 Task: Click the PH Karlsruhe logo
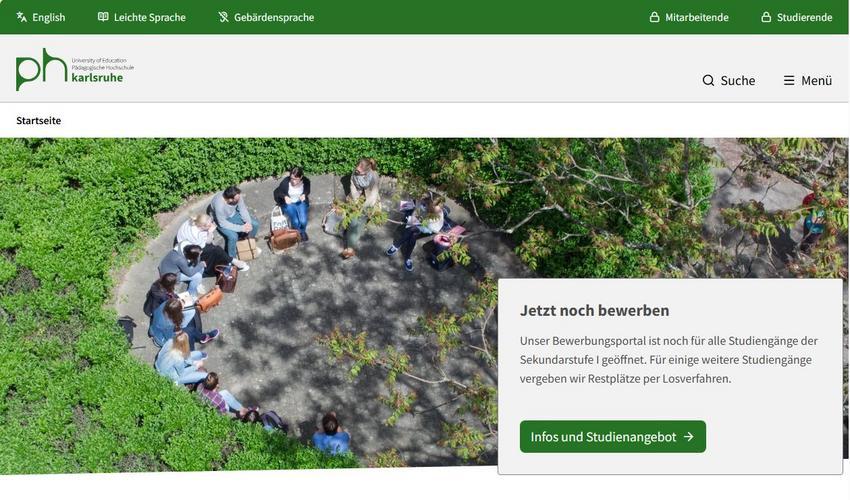(74, 69)
